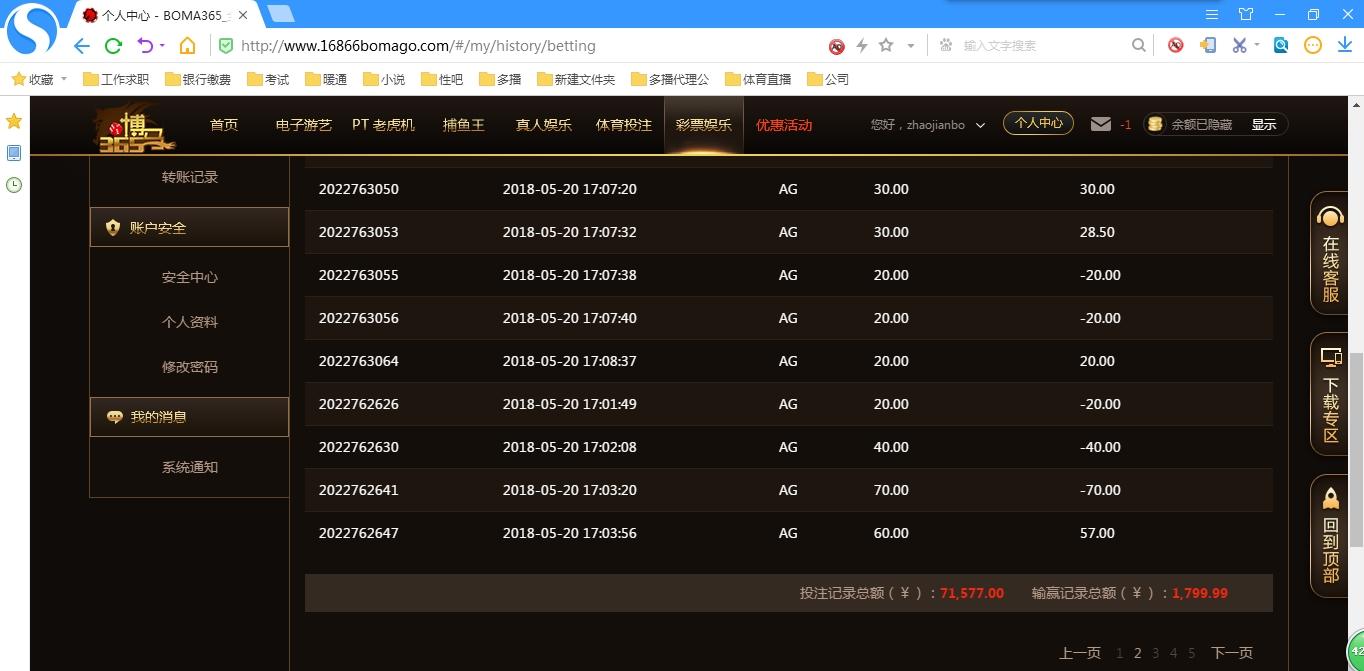Show hidden balance with 显示 toggle
1364x671 pixels.
click(x=1263, y=124)
